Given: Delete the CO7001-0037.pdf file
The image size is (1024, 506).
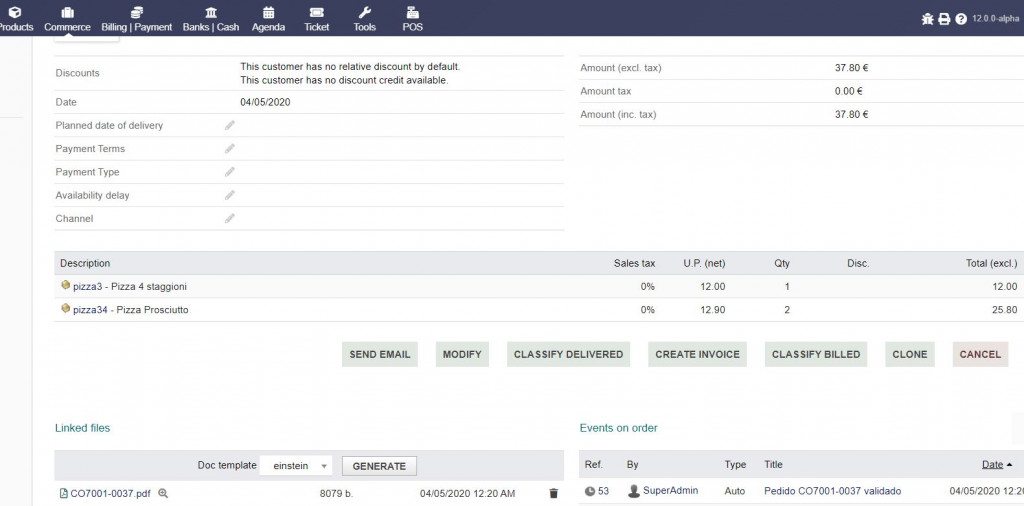Looking at the screenshot, I should point(553,493).
